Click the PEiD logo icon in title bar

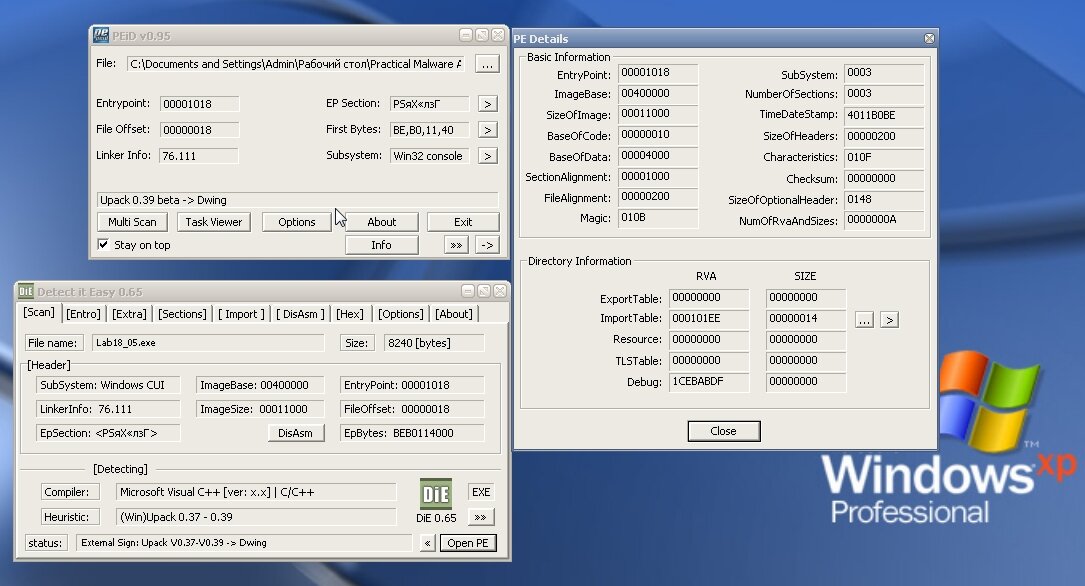click(101, 35)
